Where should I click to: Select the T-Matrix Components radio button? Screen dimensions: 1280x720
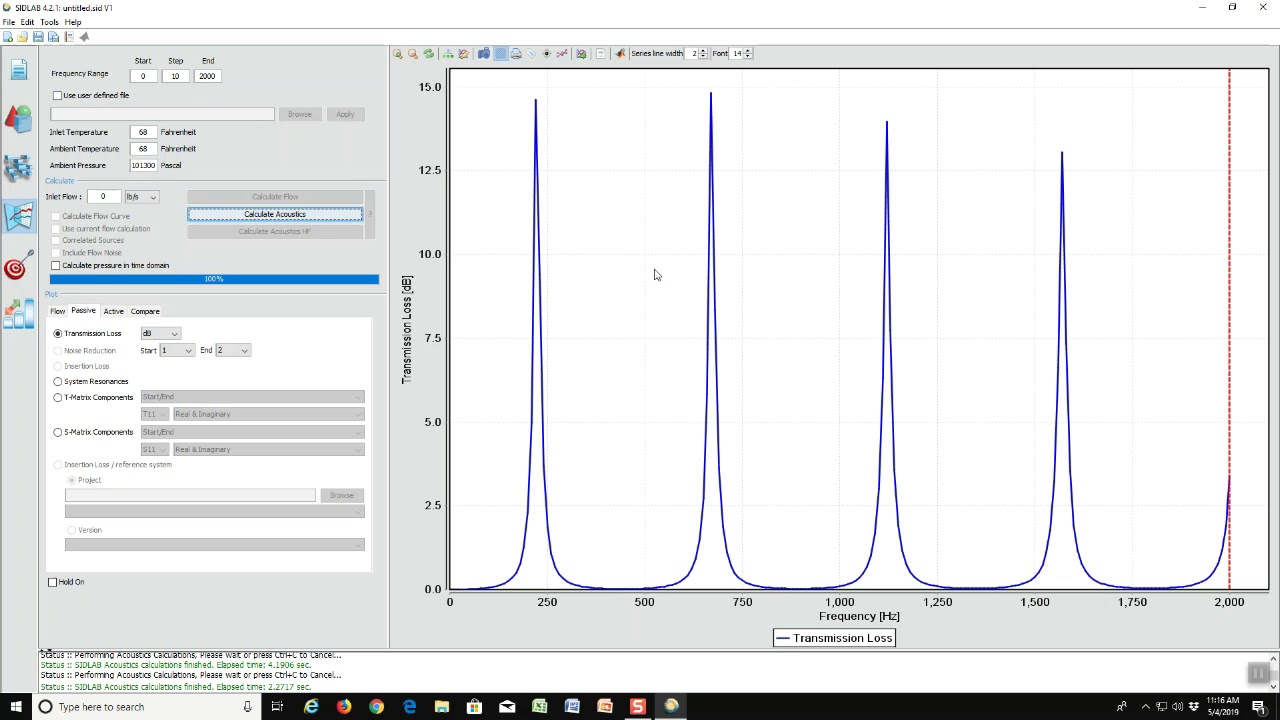click(x=58, y=397)
